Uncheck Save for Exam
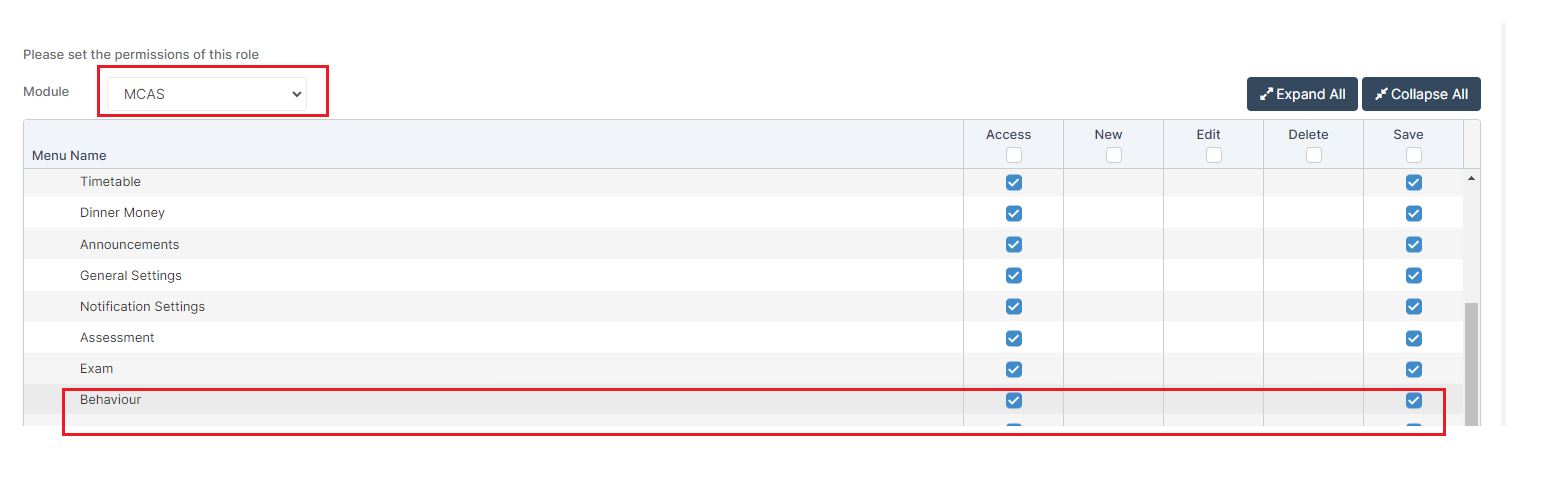 (1414, 369)
